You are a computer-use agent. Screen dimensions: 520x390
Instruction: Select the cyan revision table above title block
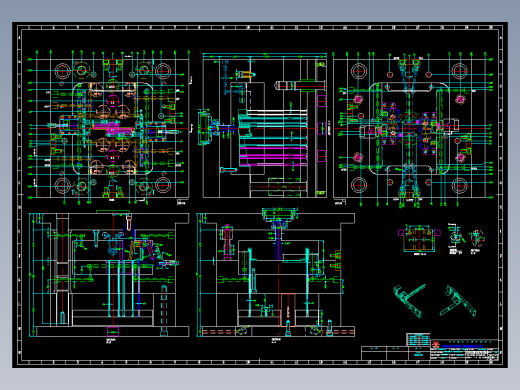coord(418,339)
